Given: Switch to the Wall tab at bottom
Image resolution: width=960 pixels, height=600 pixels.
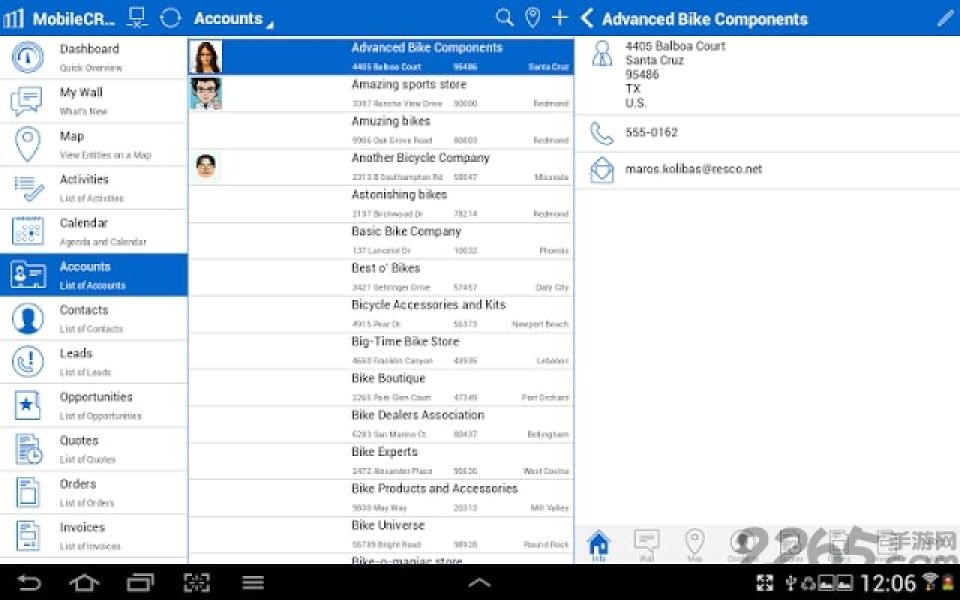Looking at the screenshot, I should 647,545.
